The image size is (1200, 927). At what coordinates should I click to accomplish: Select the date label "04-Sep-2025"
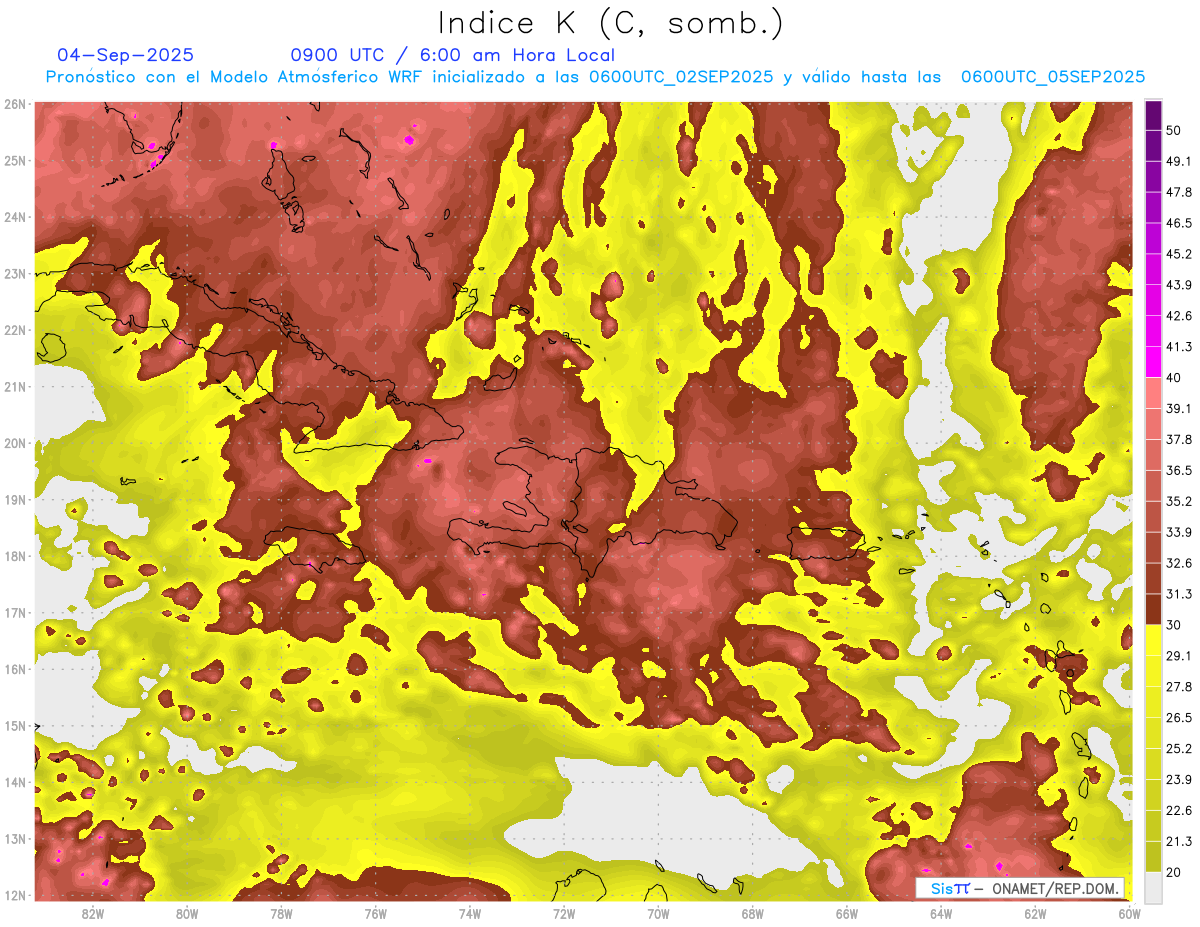coord(126,55)
